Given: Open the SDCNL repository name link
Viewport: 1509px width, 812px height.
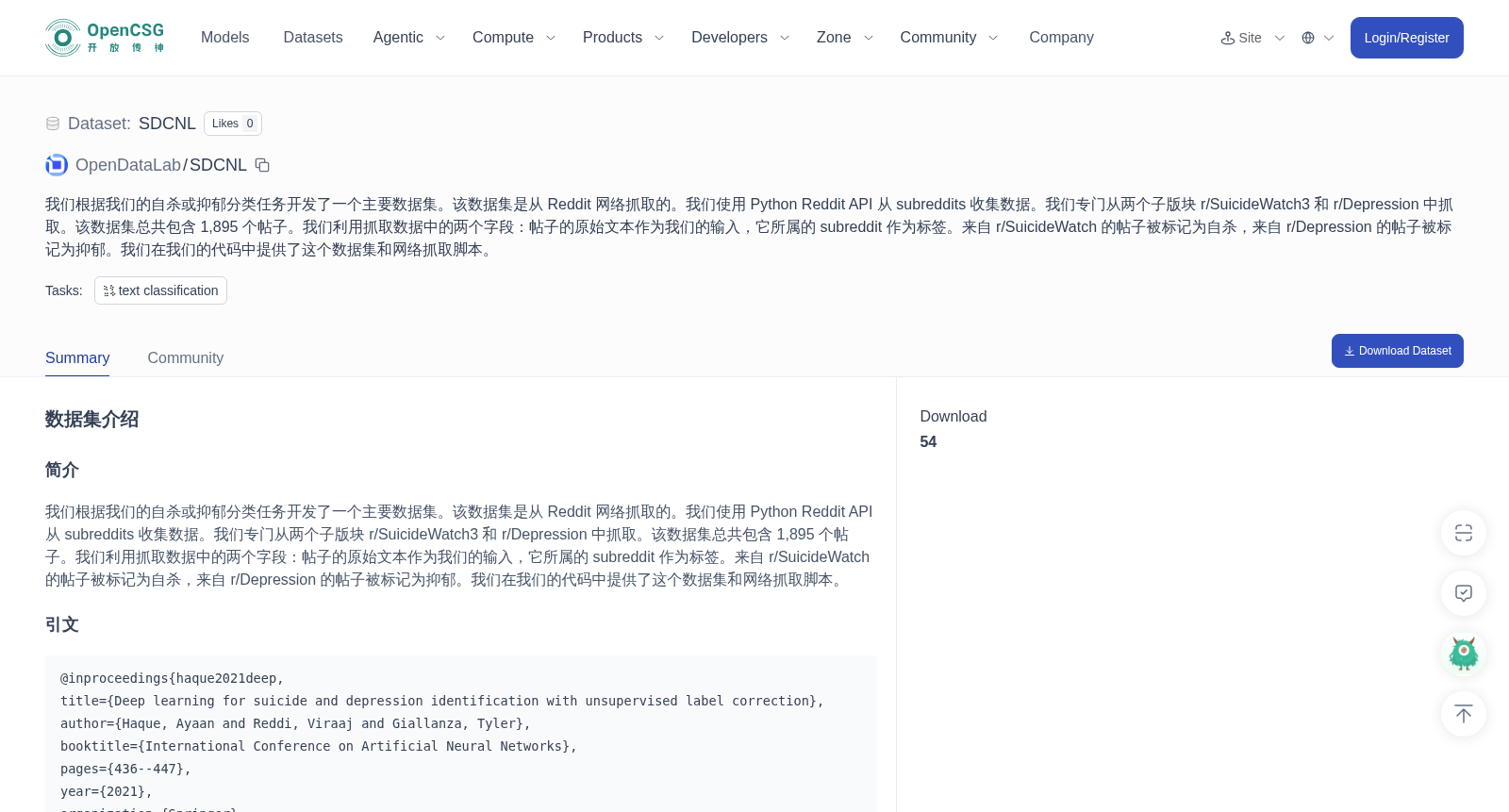Looking at the screenshot, I should [218, 165].
